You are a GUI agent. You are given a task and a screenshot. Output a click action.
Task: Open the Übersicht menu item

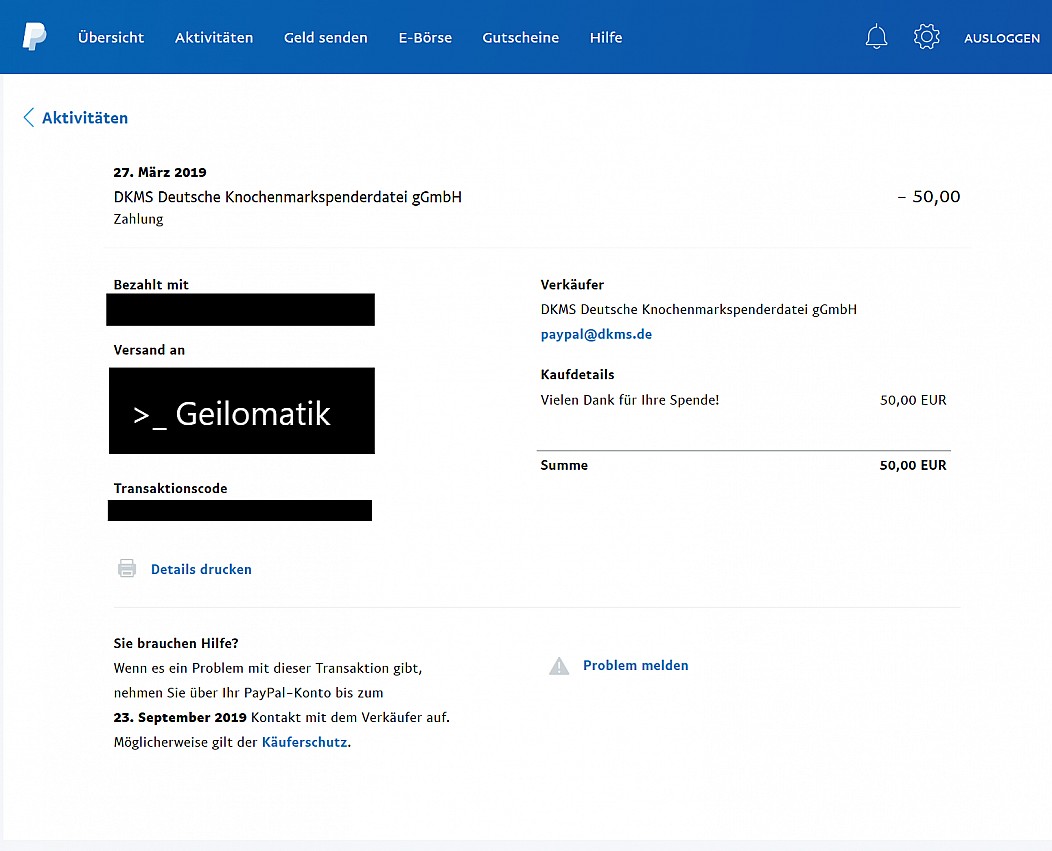coord(111,38)
